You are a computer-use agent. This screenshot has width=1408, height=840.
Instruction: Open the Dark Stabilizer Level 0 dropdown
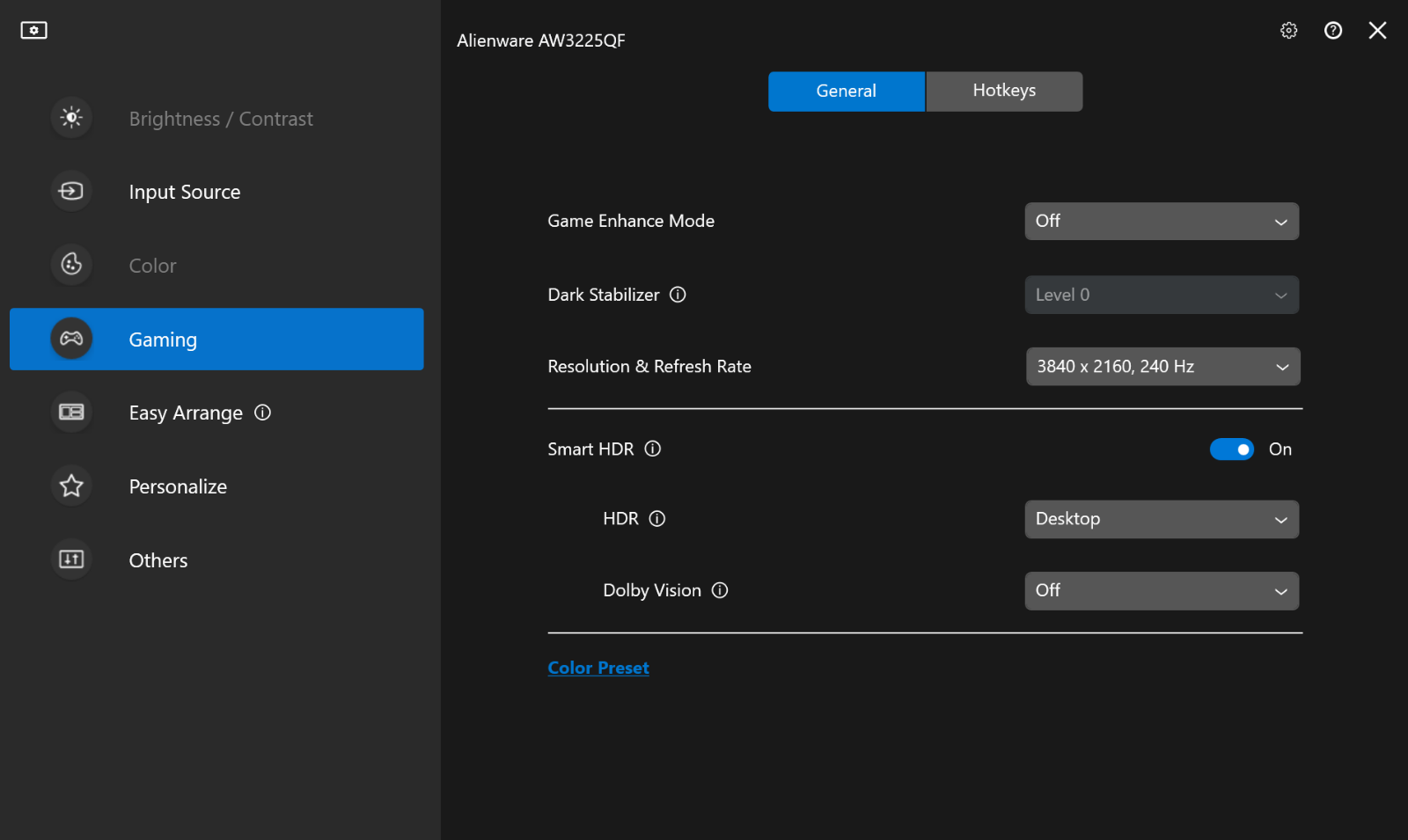(1162, 296)
